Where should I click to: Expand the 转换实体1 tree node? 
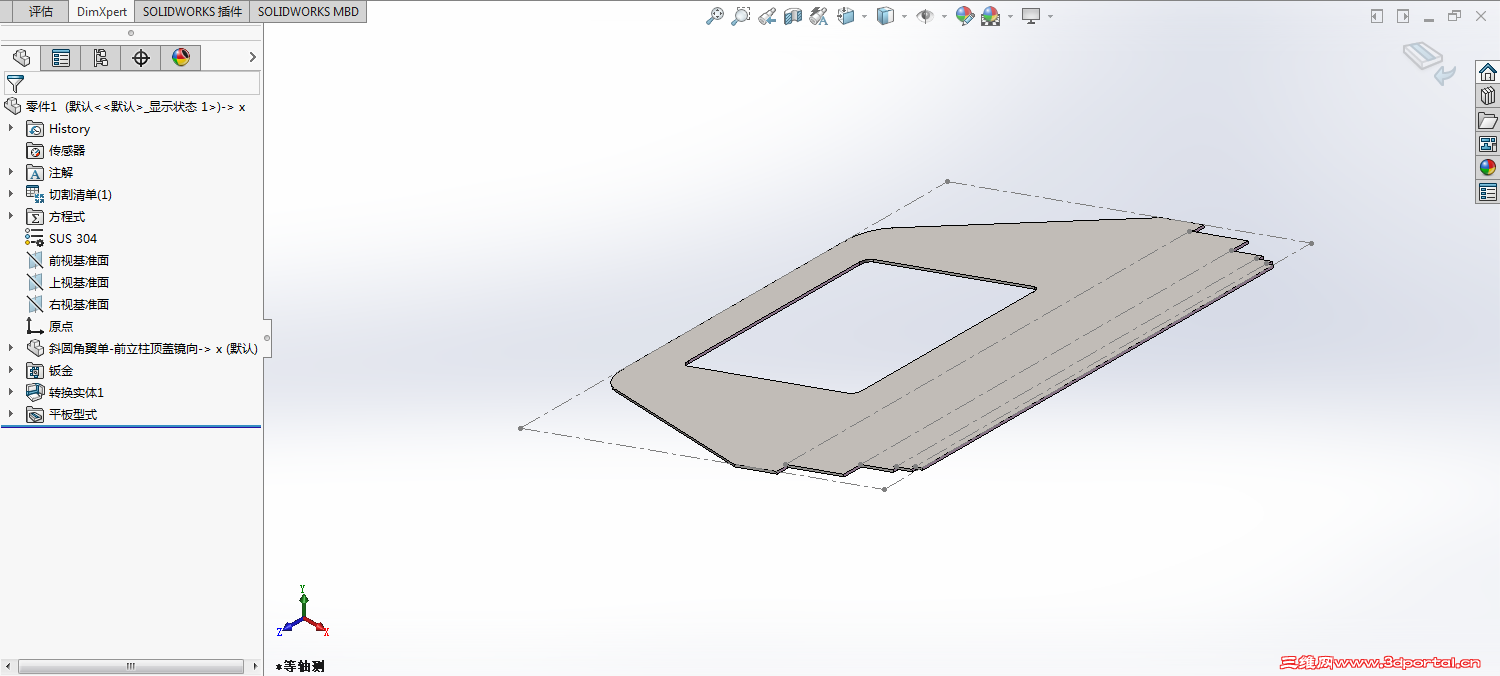[12, 392]
